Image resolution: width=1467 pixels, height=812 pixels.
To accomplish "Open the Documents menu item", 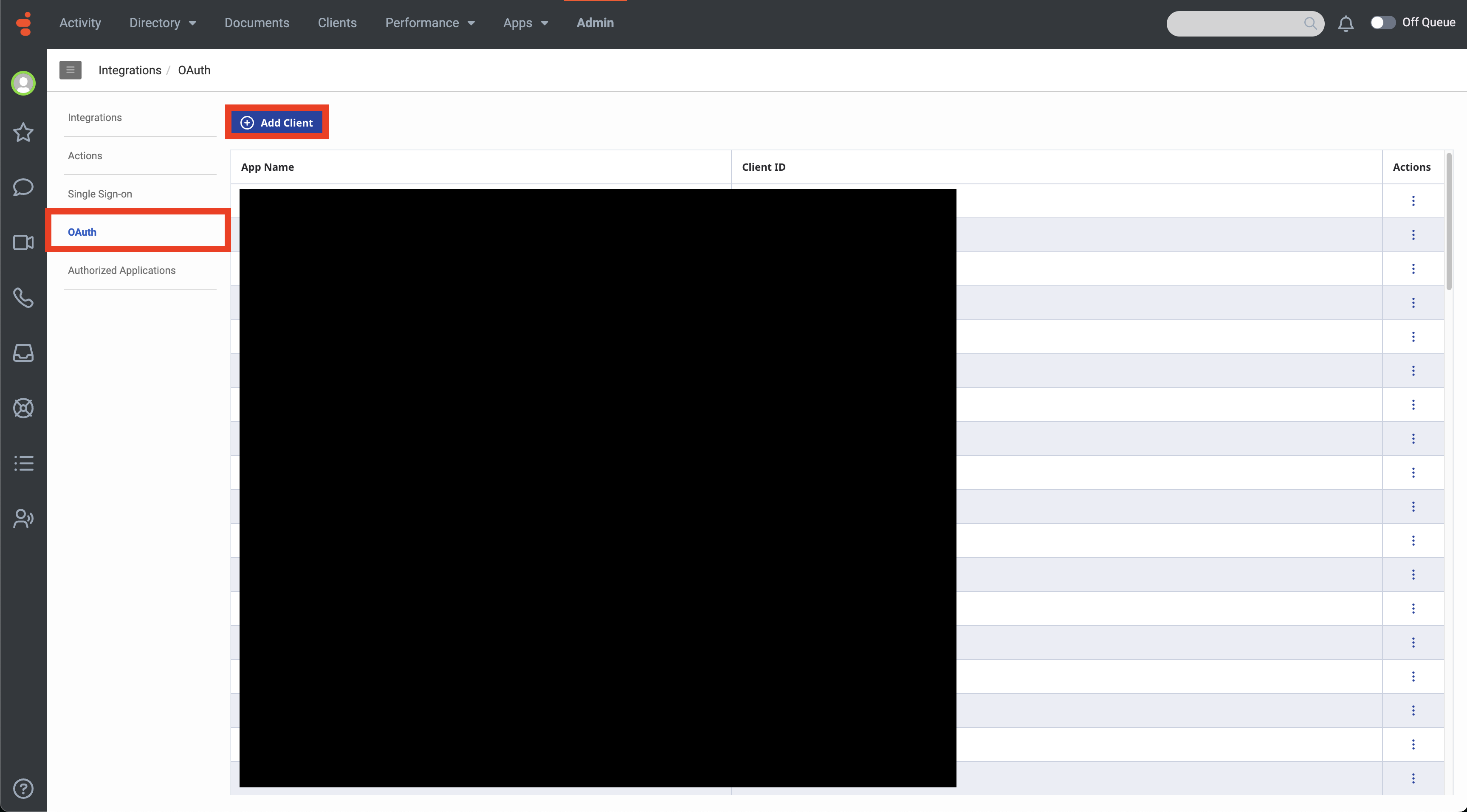I will pyautogui.click(x=257, y=23).
